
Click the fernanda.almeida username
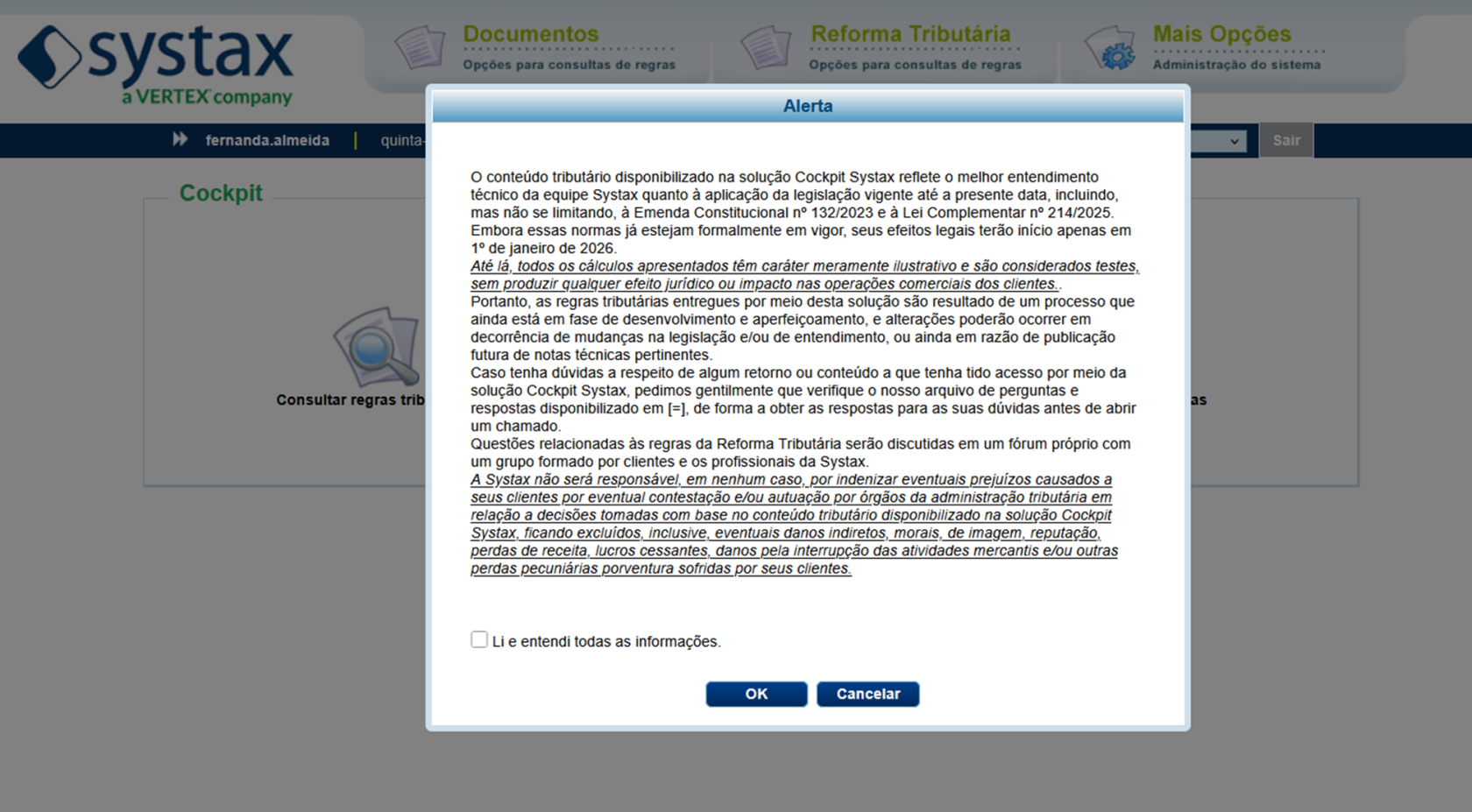point(267,140)
